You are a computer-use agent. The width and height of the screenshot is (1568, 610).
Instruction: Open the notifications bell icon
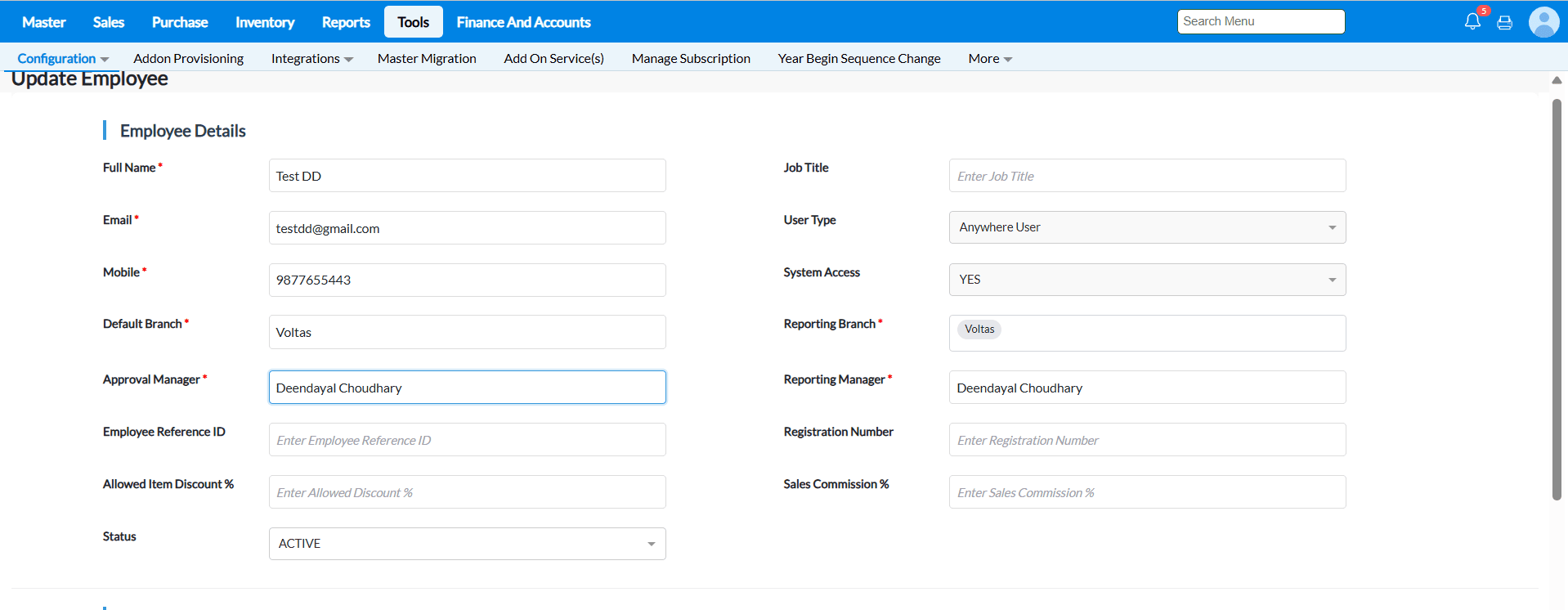1472,22
